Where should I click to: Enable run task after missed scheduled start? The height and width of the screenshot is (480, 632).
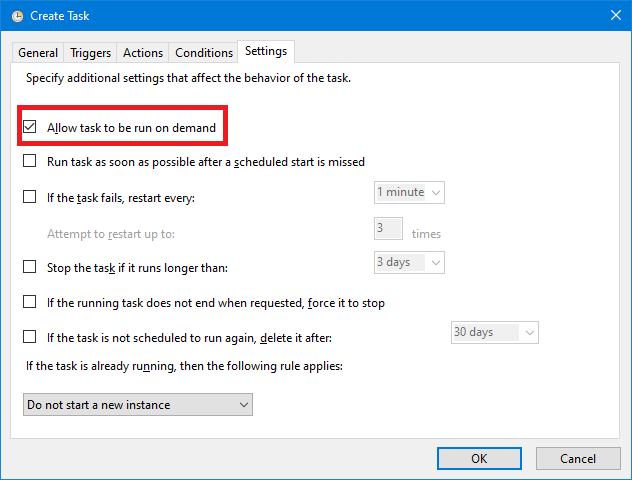coord(29,161)
